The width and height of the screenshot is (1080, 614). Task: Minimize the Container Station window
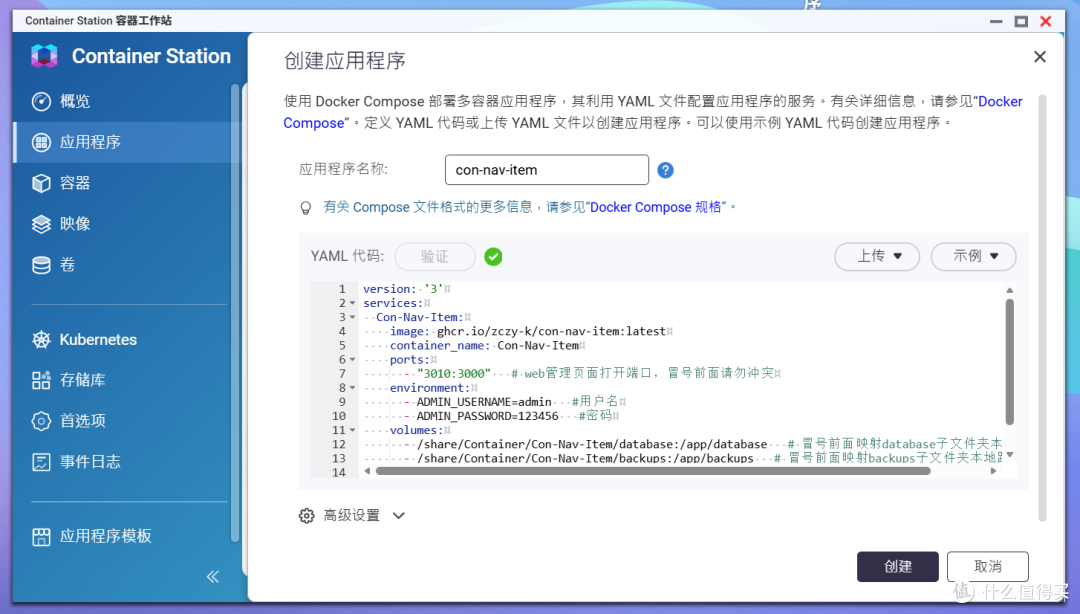(996, 21)
